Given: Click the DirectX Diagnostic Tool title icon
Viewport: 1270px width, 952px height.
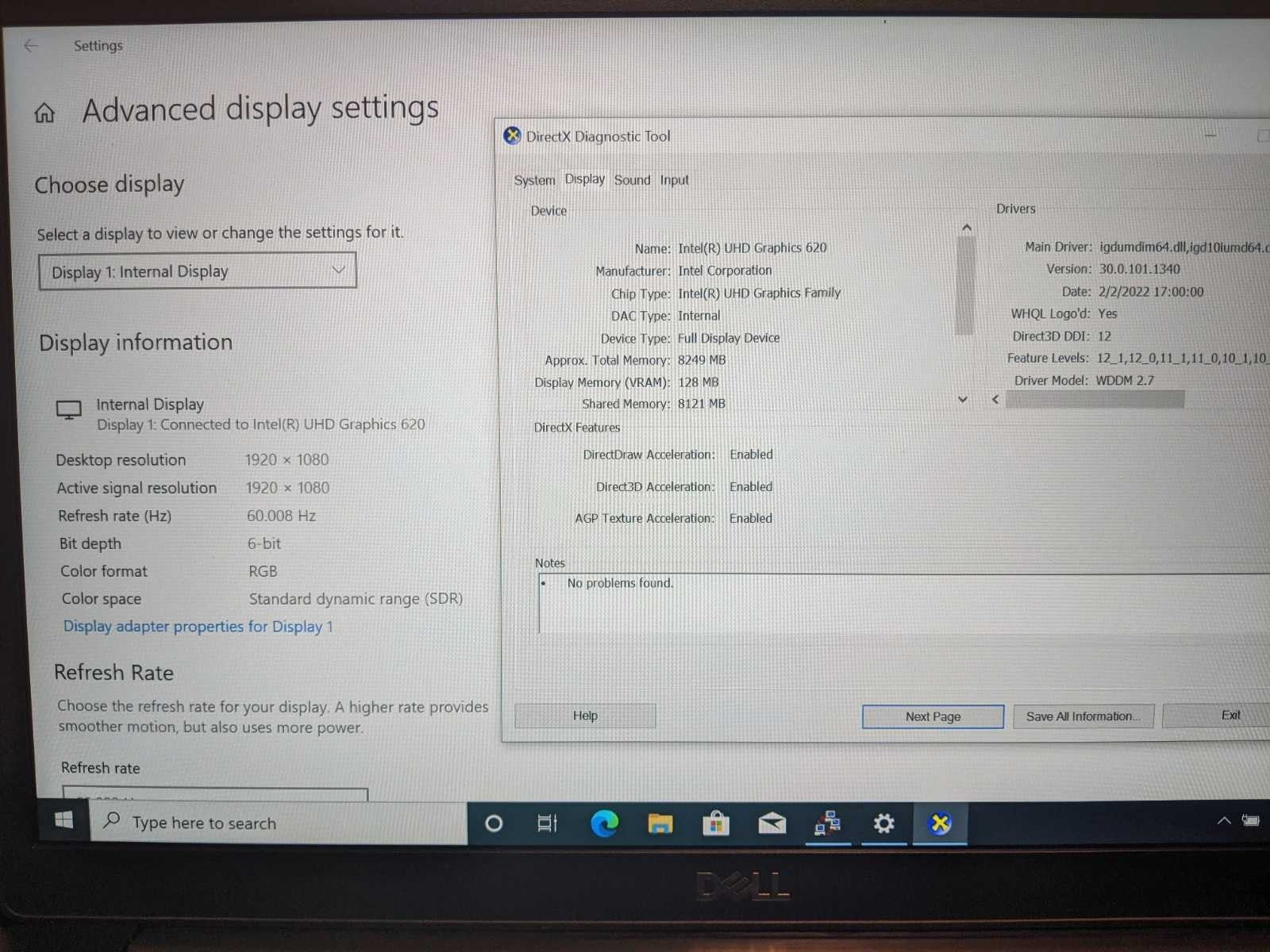Looking at the screenshot, I should [x=513, y=136].
